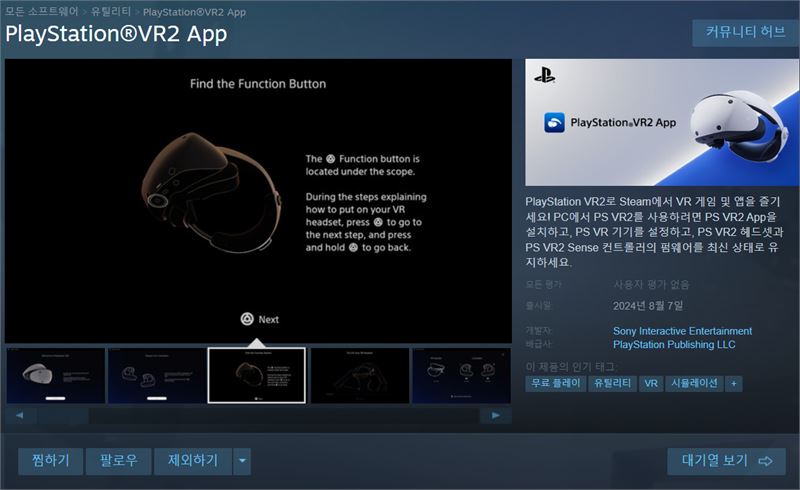Click the release date 2024년 8월 7일
Screen dimensions: 800x490
(648, 306)
